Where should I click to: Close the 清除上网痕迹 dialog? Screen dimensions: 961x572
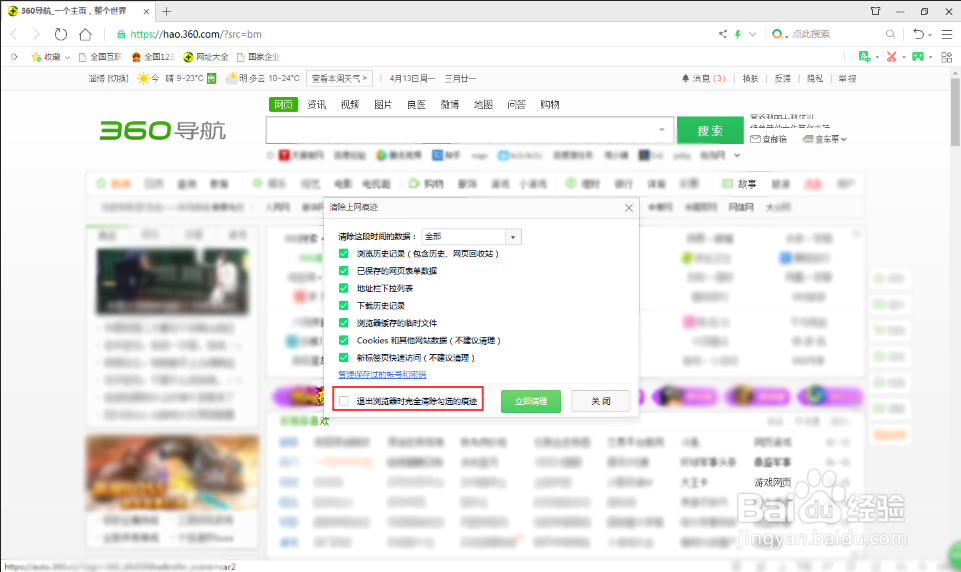(629, 208)
